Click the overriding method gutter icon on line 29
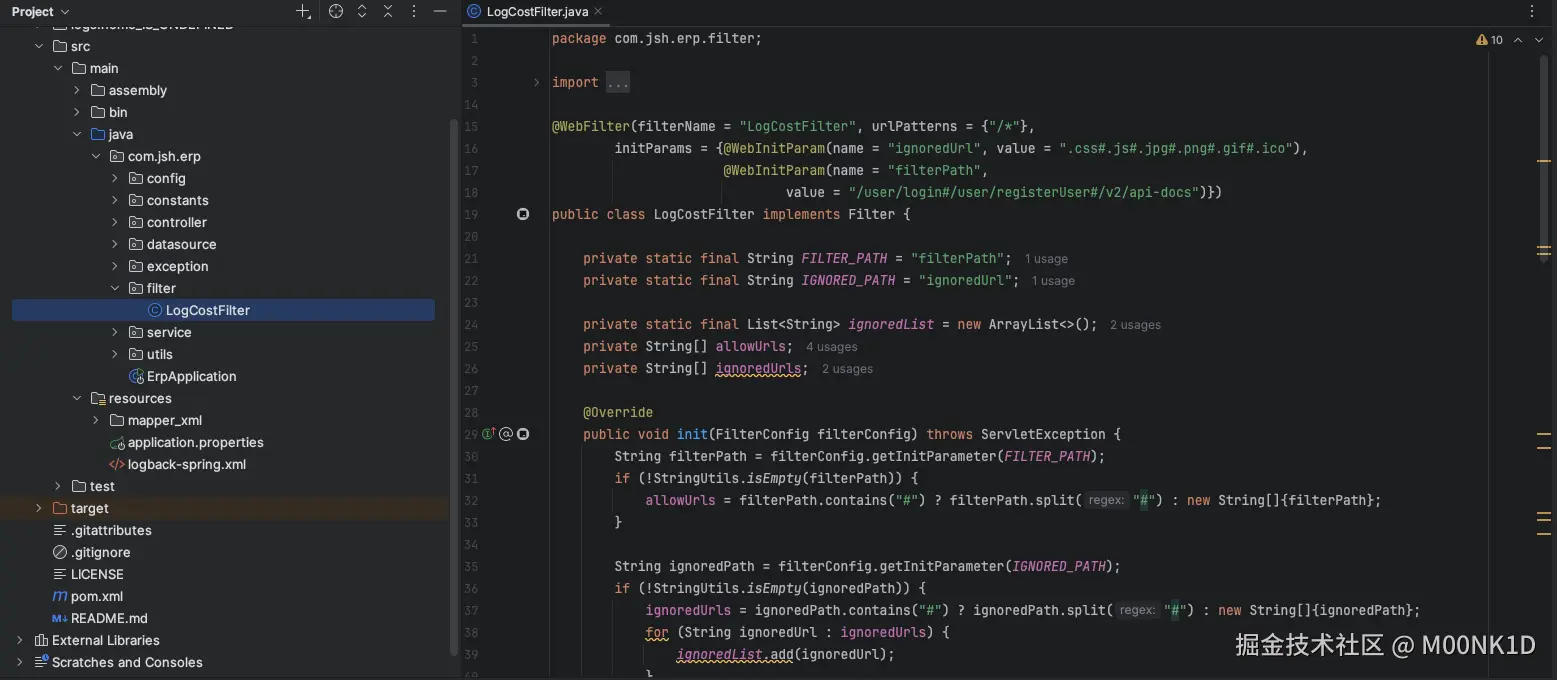 click(x=489, y=434)
